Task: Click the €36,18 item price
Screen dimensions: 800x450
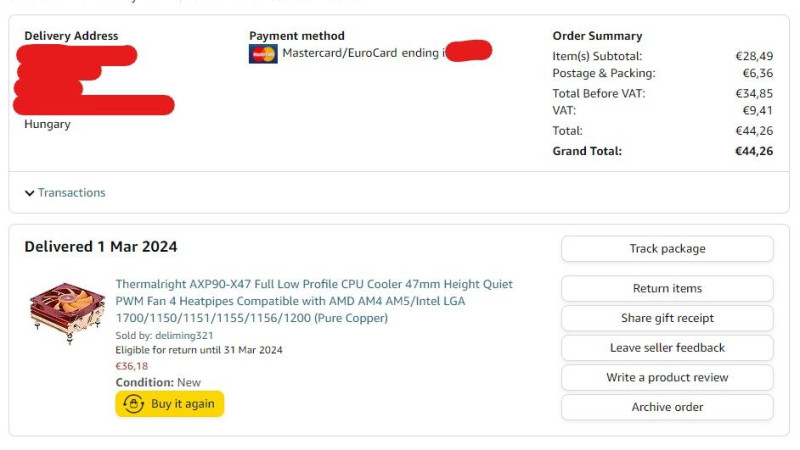Action: point(132,366)
